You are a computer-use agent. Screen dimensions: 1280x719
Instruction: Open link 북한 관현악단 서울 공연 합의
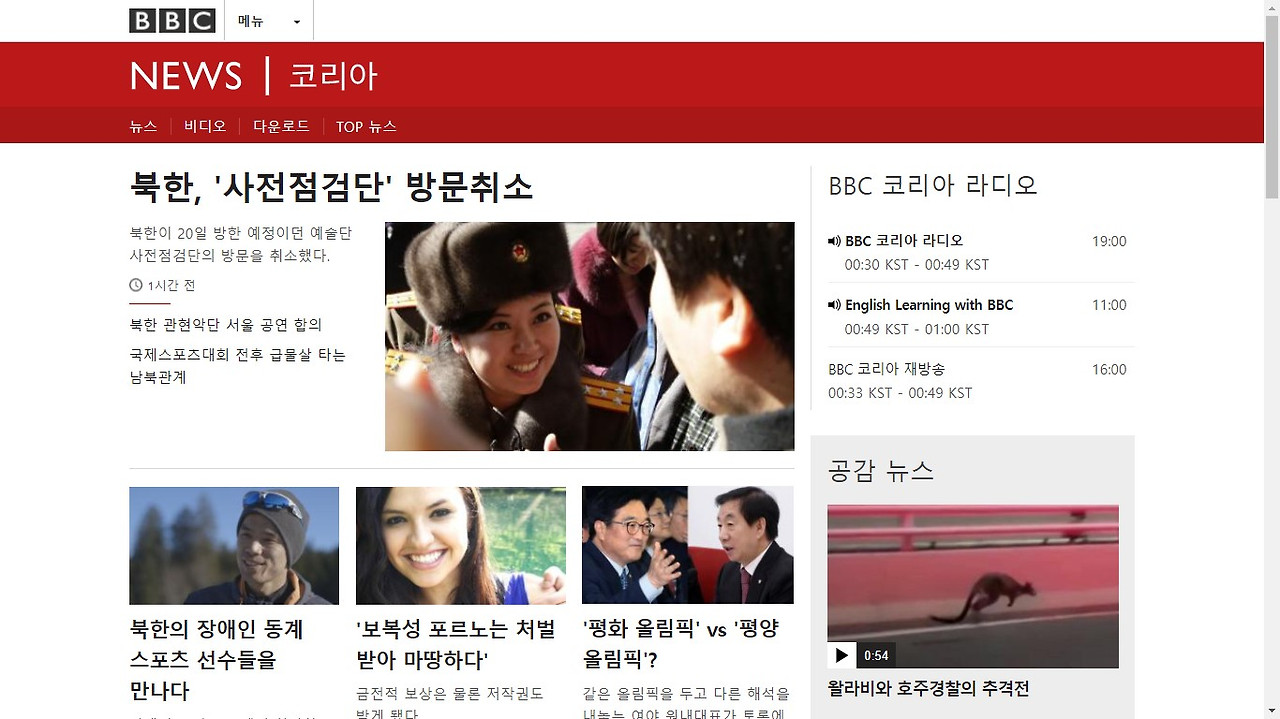point(226,325)
